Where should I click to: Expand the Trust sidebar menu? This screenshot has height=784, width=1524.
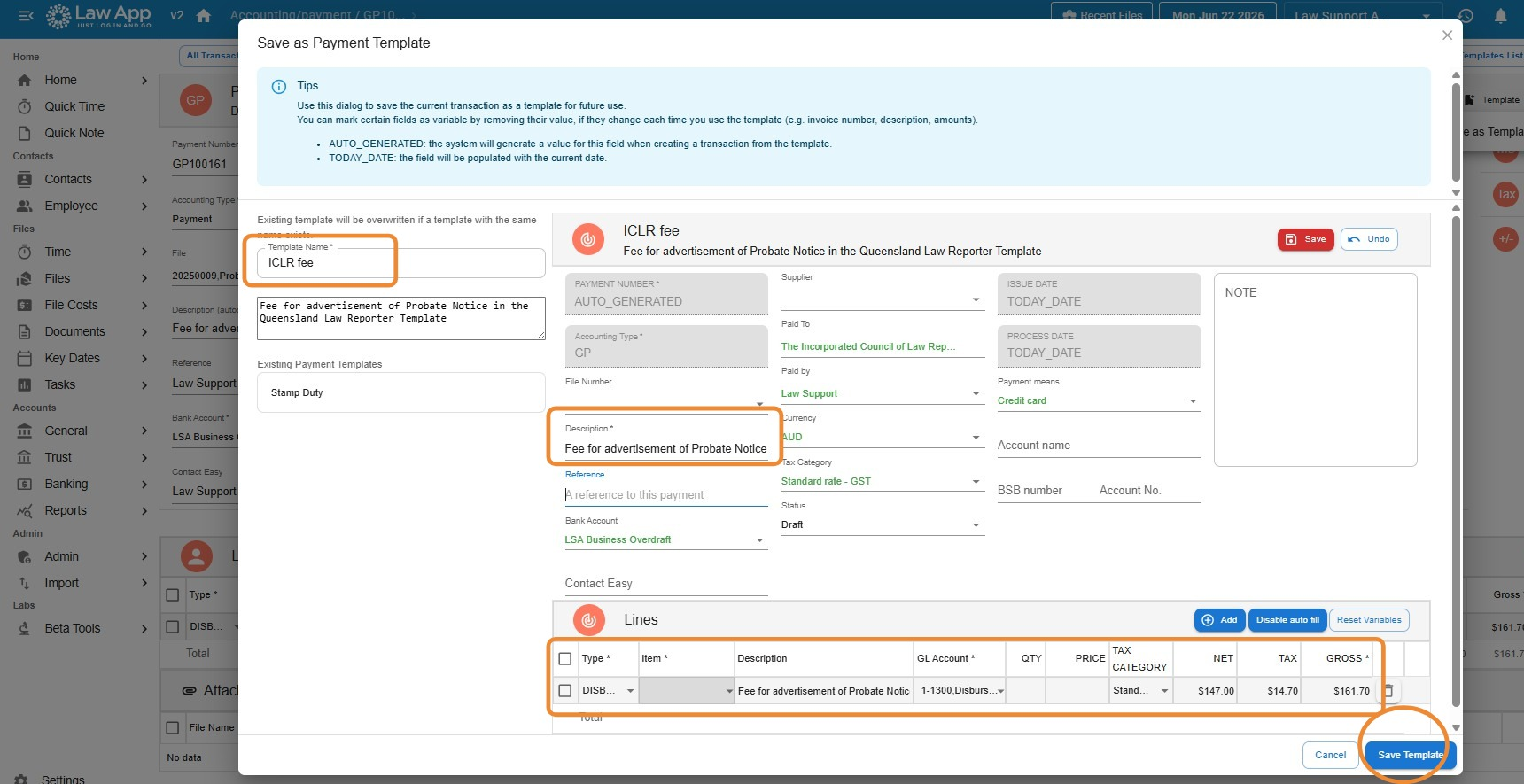tap(144, 457)
